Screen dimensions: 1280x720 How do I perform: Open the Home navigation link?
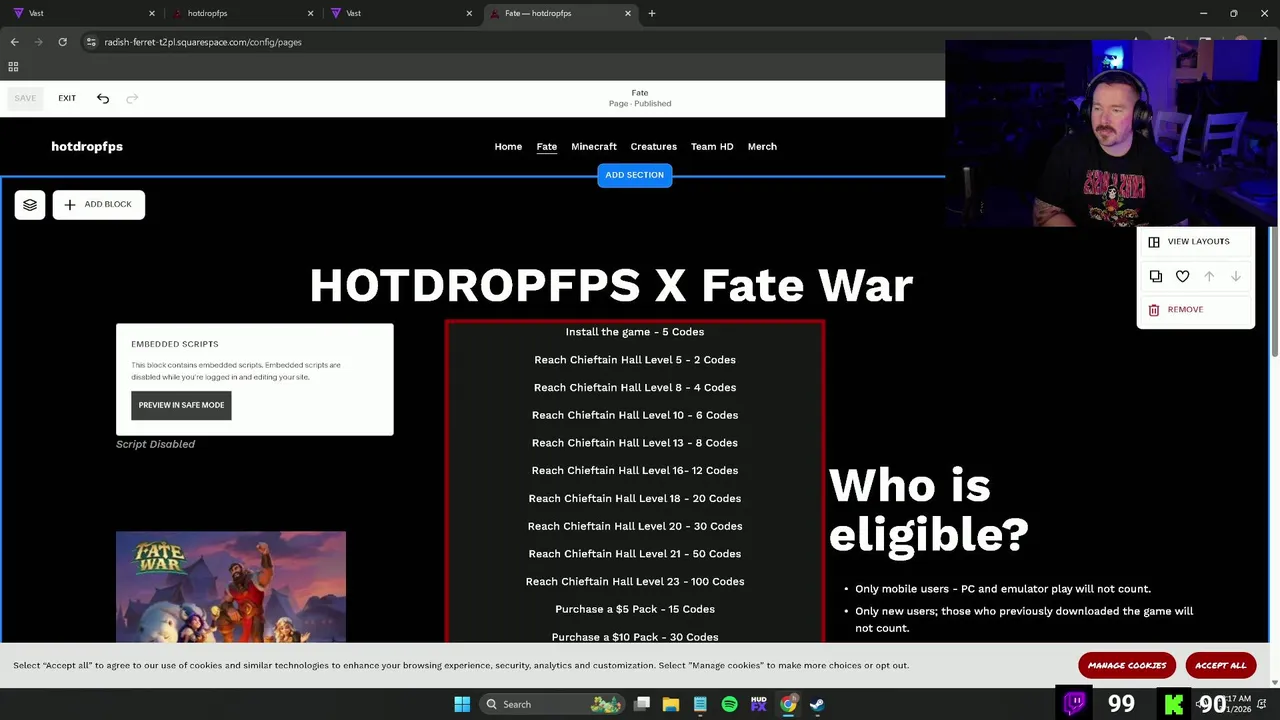click(x=508, y=146)
